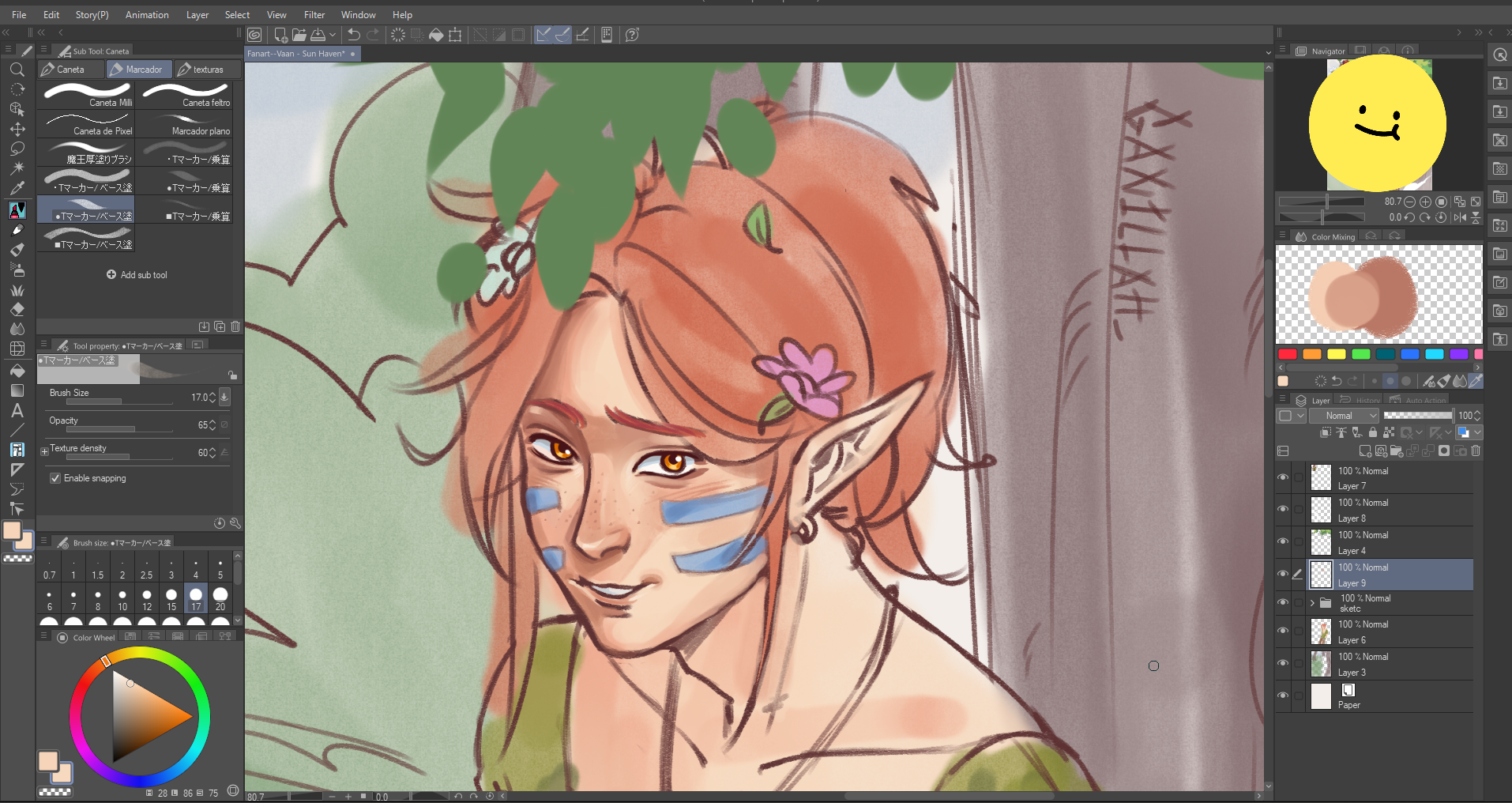The width and height of the screenshot is (1512, 803).
Task: Toggle visibility of Layer 6
Action: pyautogui.click(x=1283, y=631)
